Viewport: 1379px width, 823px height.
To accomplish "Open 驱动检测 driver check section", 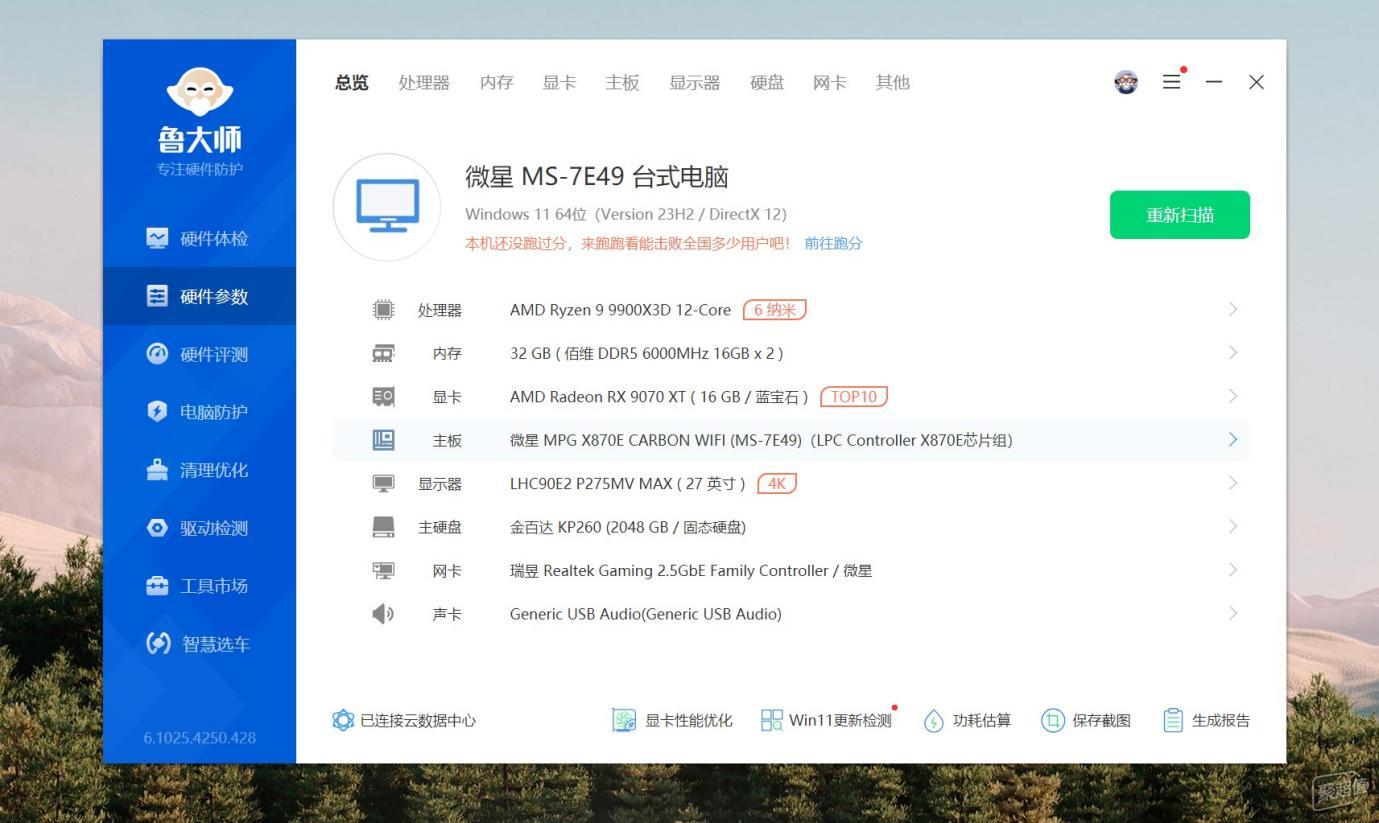I will coord(199,528).
